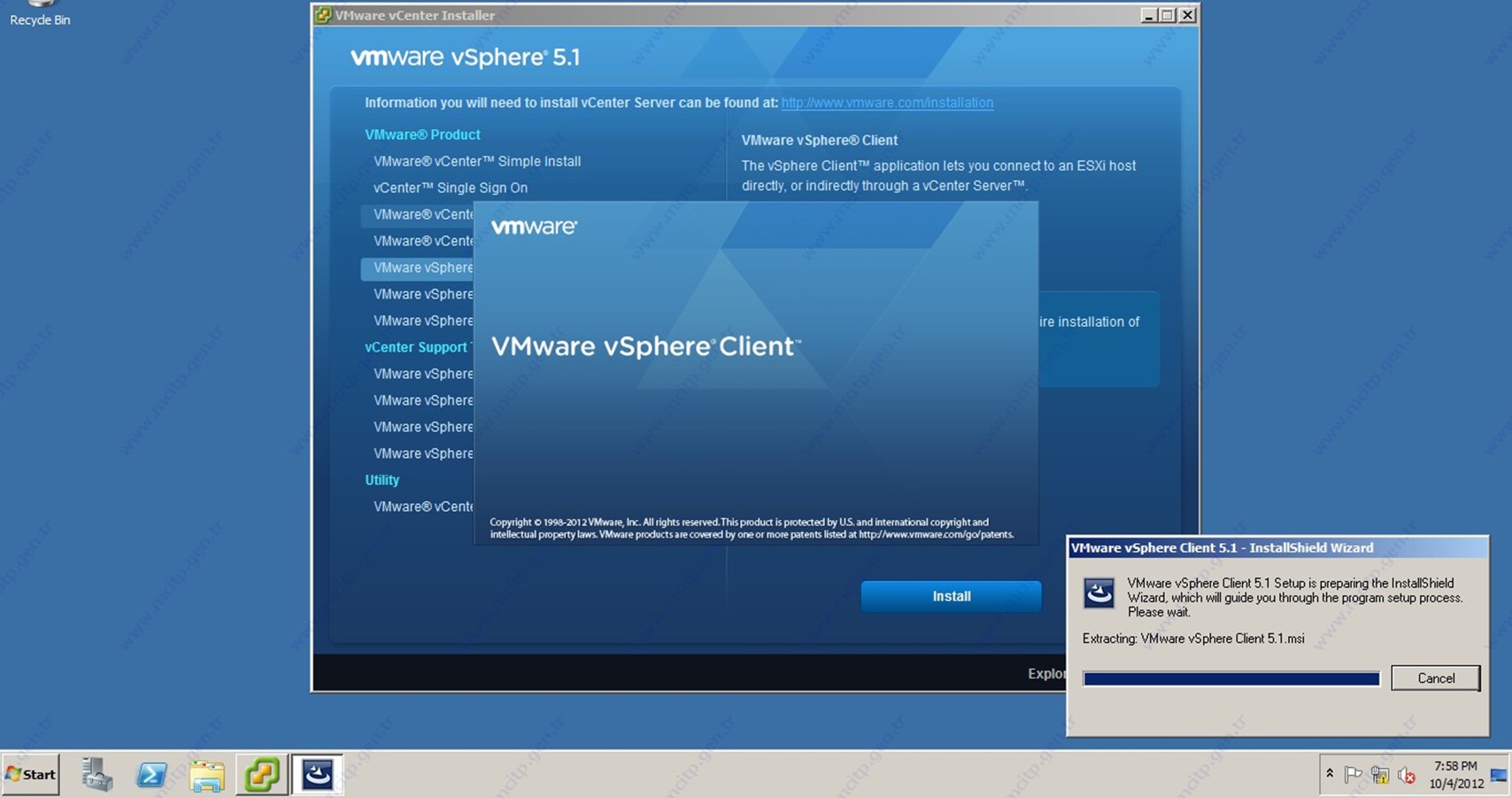Click Show Desktop button at taskbar end
The image size is (1512, 798).
[1499, 775]
